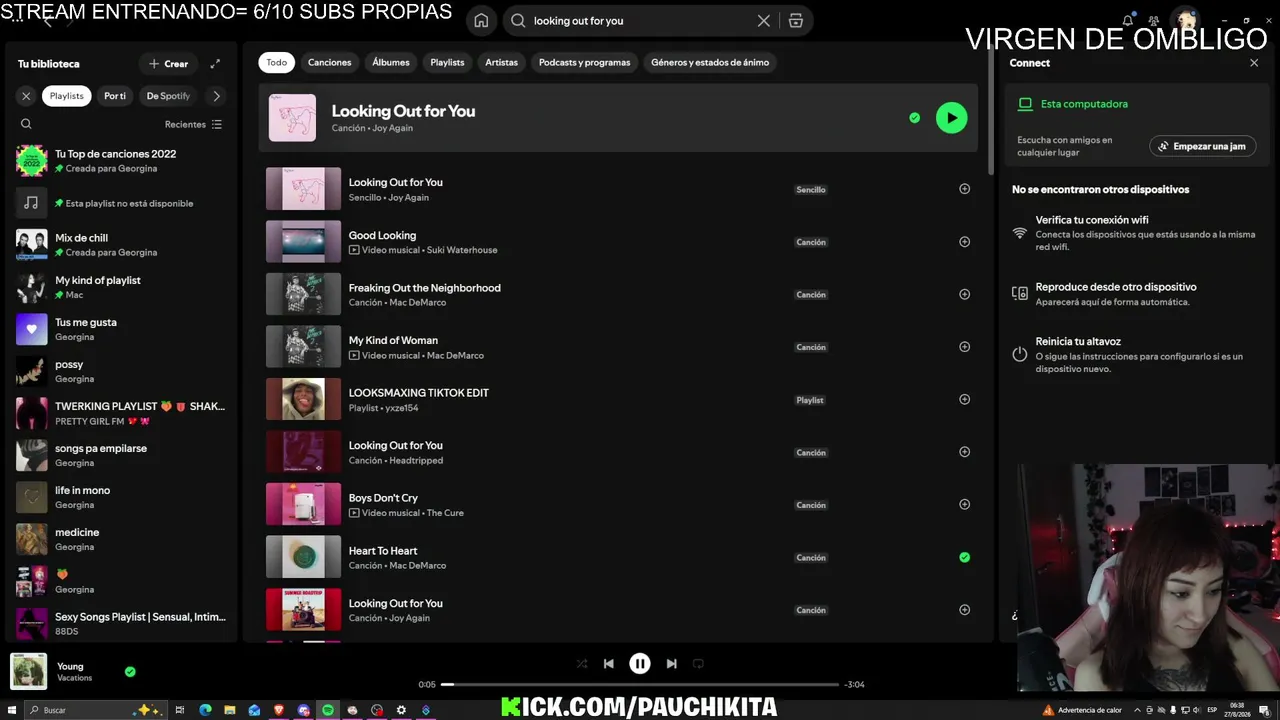
Task: Open the life in mono playlist
Action: [121, 497]
